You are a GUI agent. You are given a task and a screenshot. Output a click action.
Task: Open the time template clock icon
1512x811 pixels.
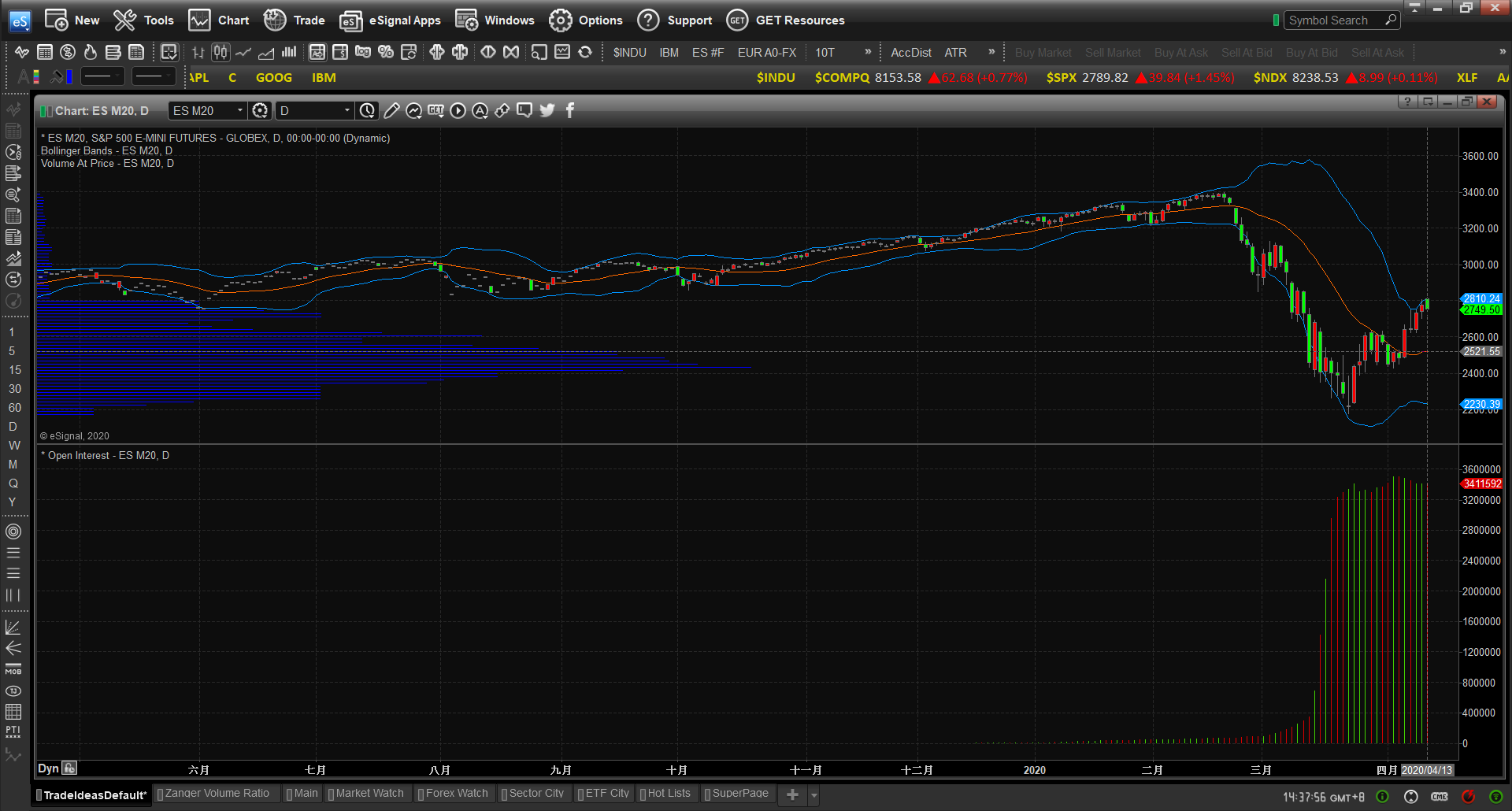tap(367, 110)
